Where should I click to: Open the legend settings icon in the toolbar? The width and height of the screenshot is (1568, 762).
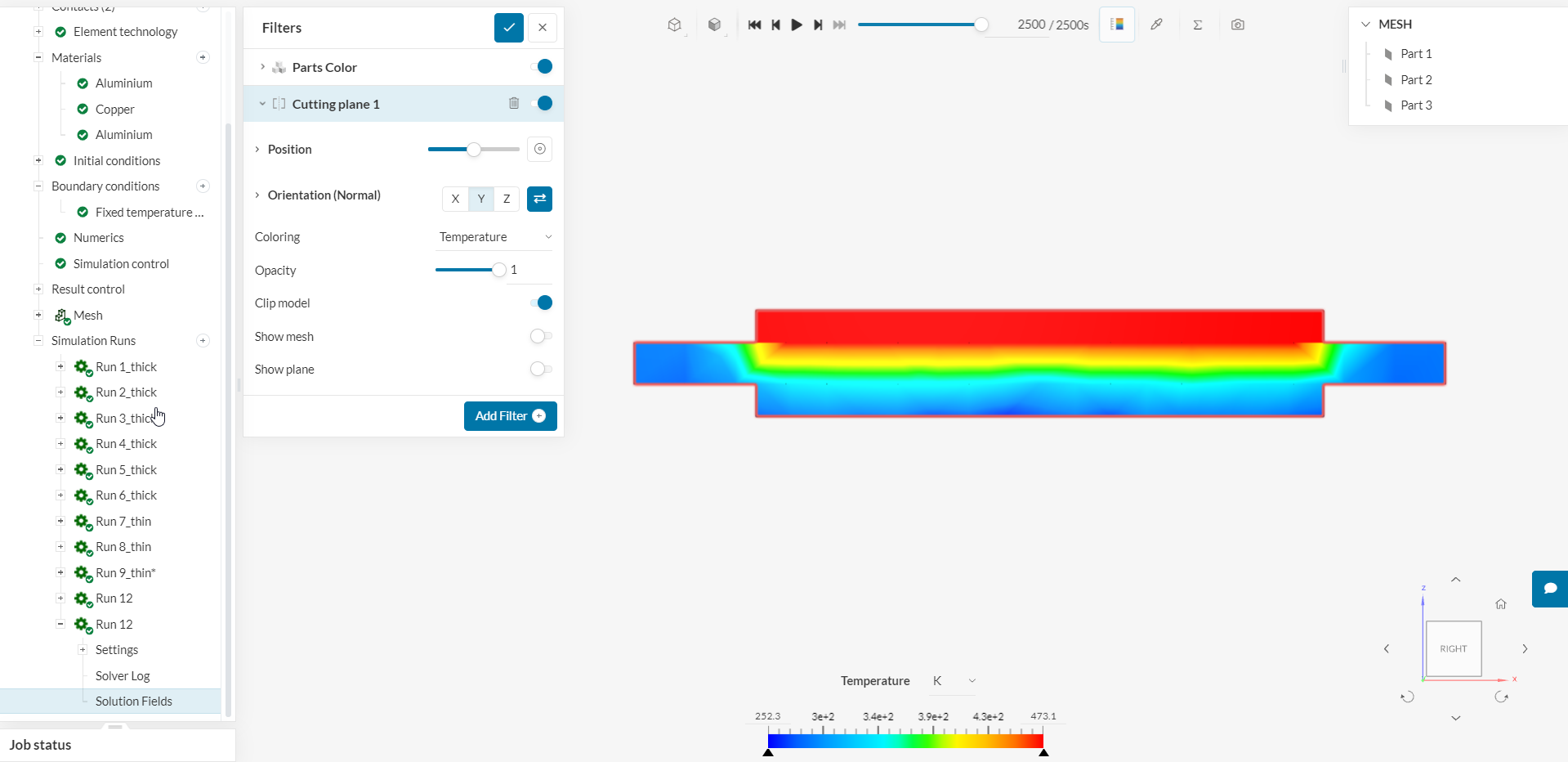(x=1117, y=25)
